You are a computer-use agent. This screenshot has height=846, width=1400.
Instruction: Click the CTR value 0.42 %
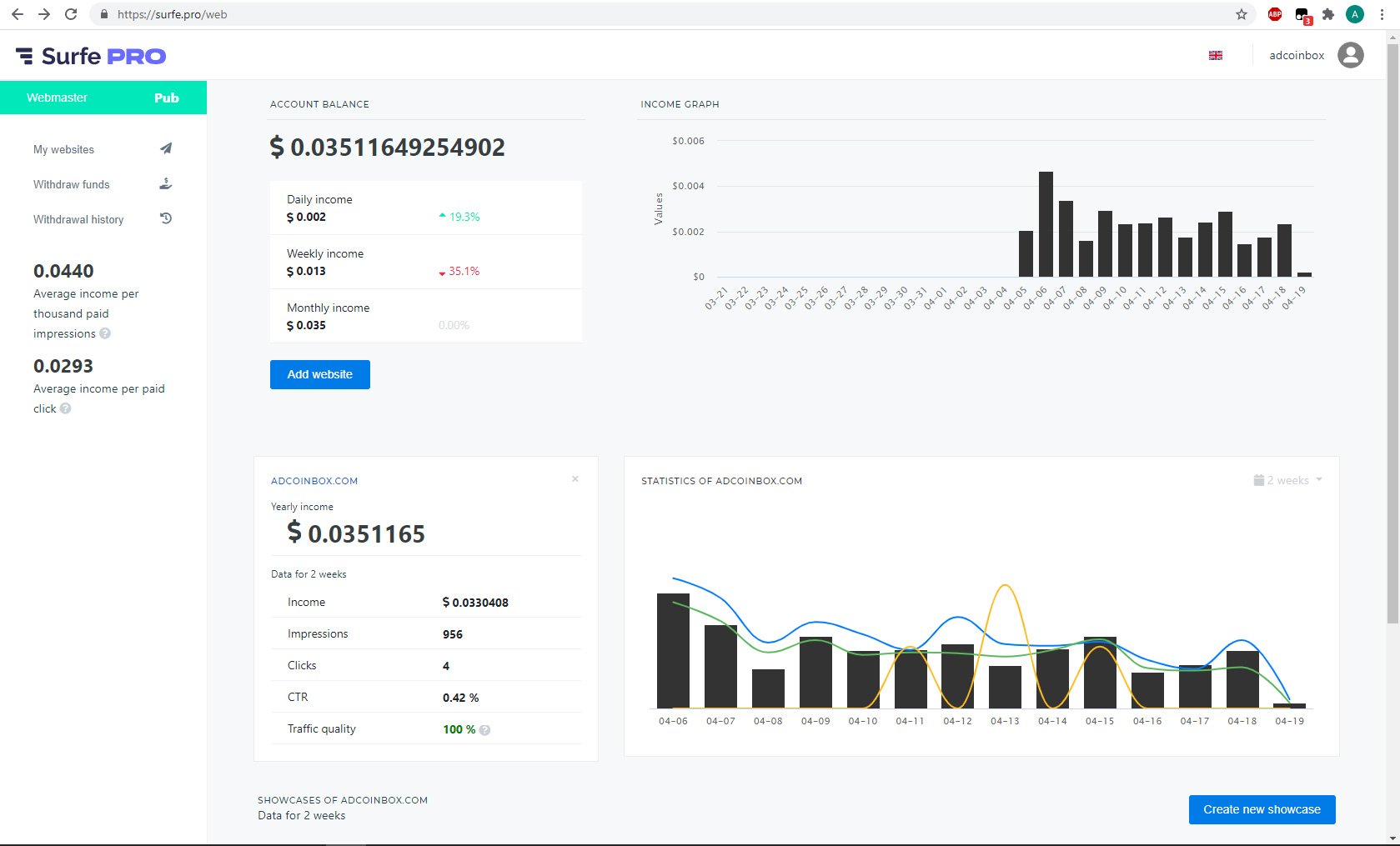coord(460,698)
